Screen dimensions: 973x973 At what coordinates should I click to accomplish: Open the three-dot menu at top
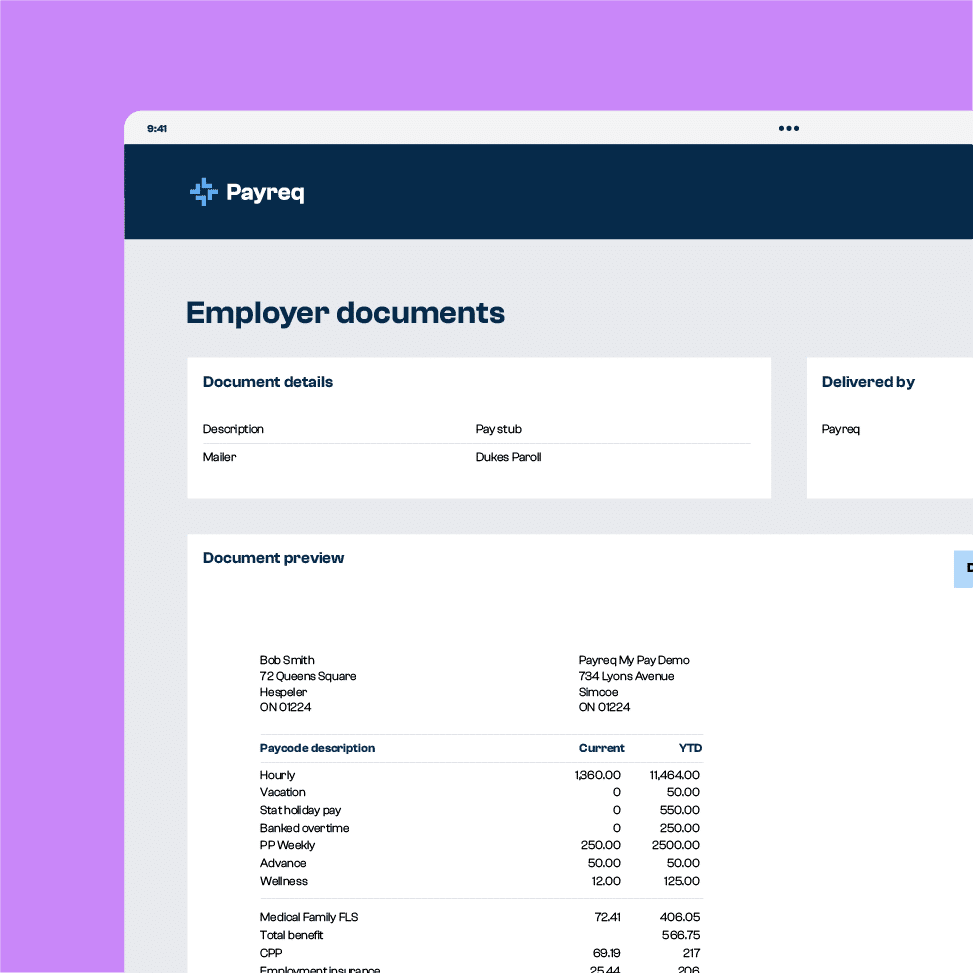point(789,128)
